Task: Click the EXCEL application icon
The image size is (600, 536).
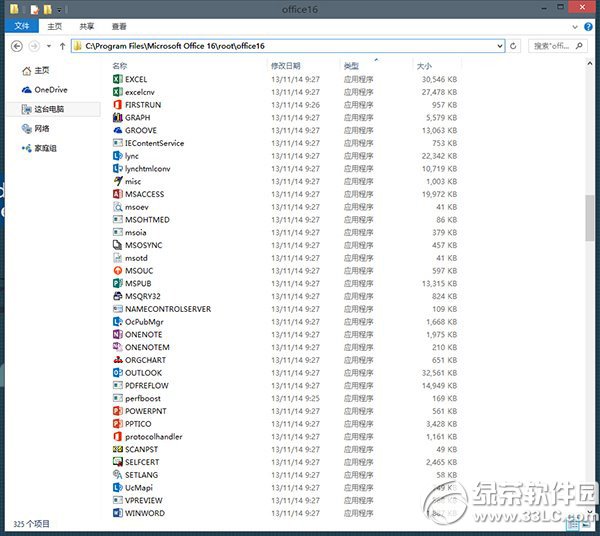Action: tap(117, 79)
